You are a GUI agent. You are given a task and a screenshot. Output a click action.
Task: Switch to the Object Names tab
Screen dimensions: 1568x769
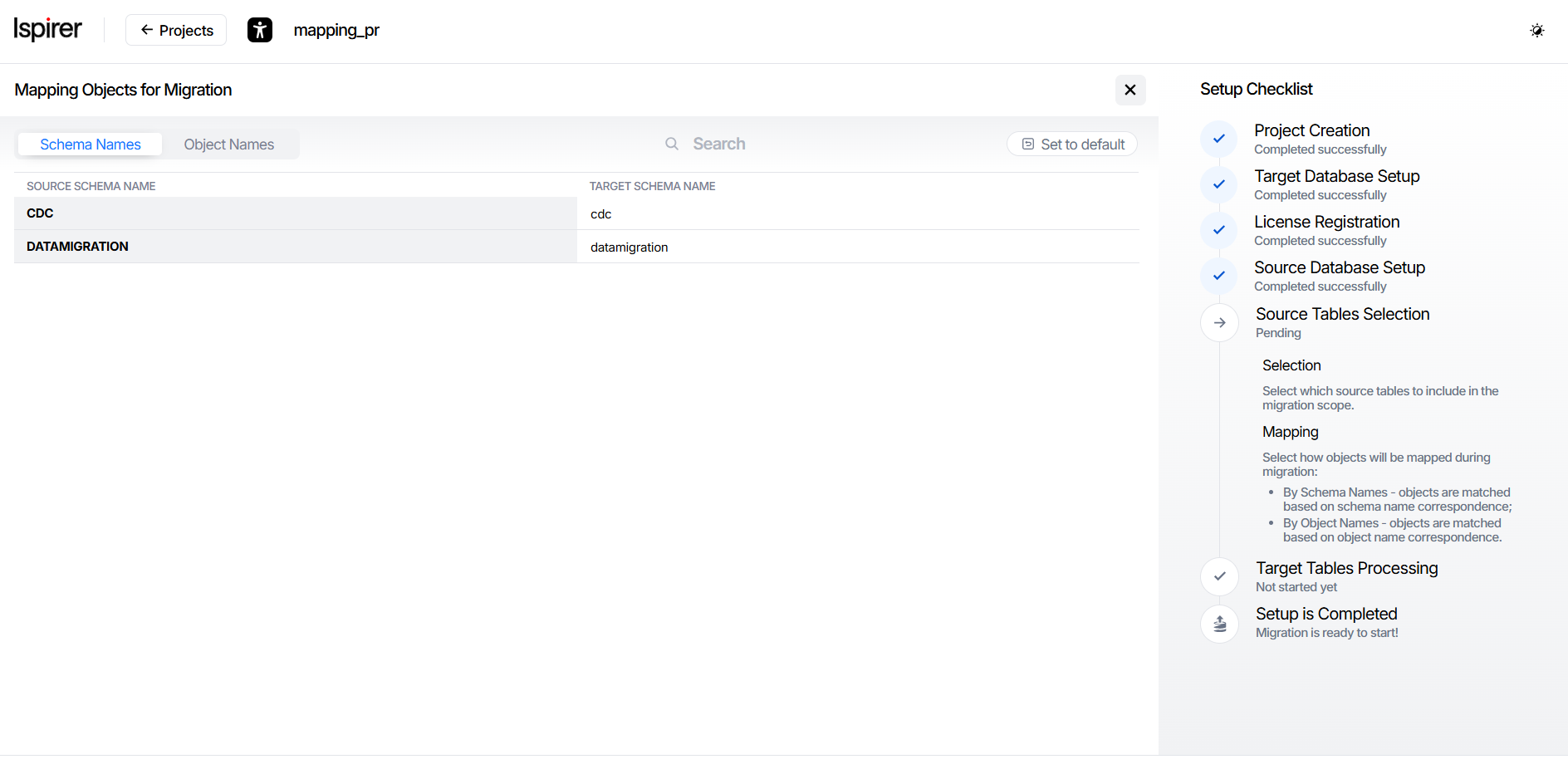pyautogui.click(x=228, y=144)
